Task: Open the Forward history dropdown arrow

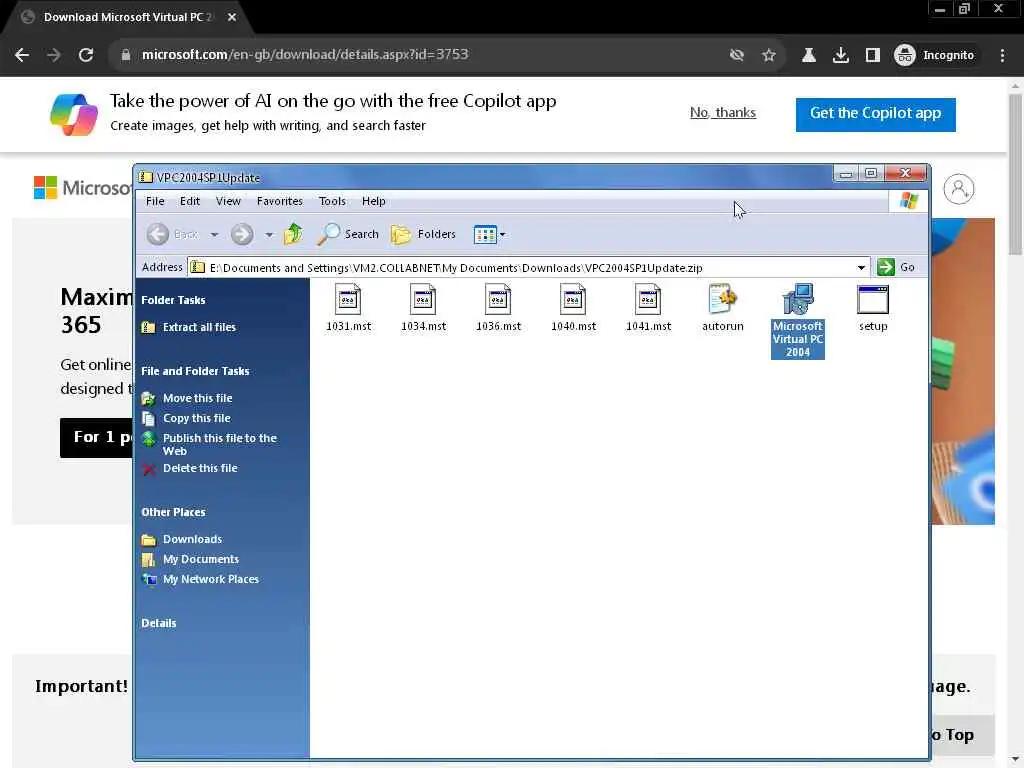Action: point(269,234)
